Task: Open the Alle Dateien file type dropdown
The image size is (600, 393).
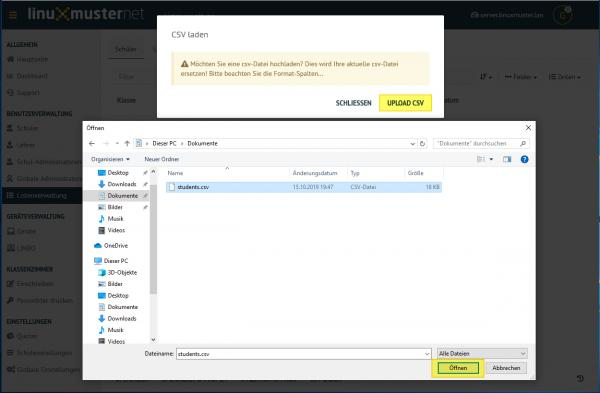Action: point(482,354)
